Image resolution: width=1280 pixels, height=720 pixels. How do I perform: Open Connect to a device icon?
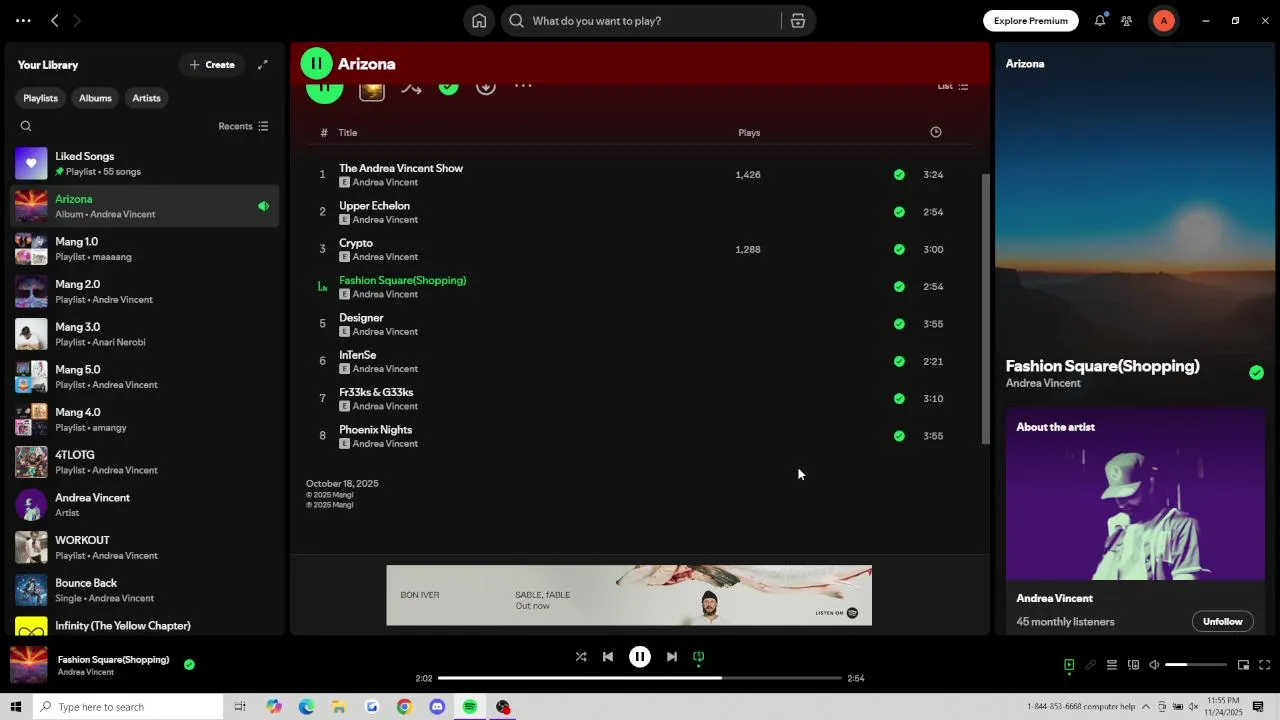1133,665
